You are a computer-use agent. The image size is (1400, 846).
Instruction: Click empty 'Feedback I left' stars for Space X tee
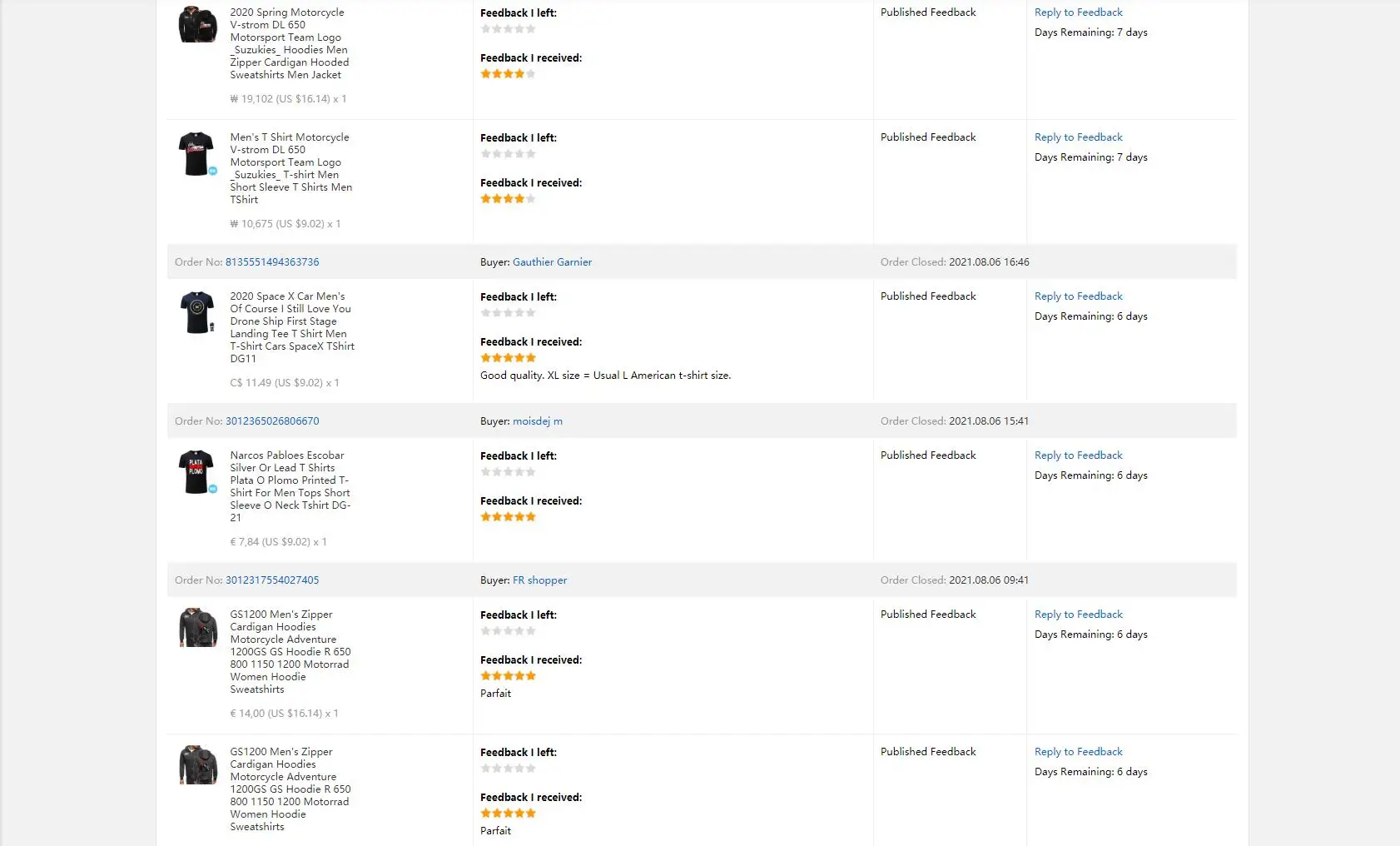point(508,313)
